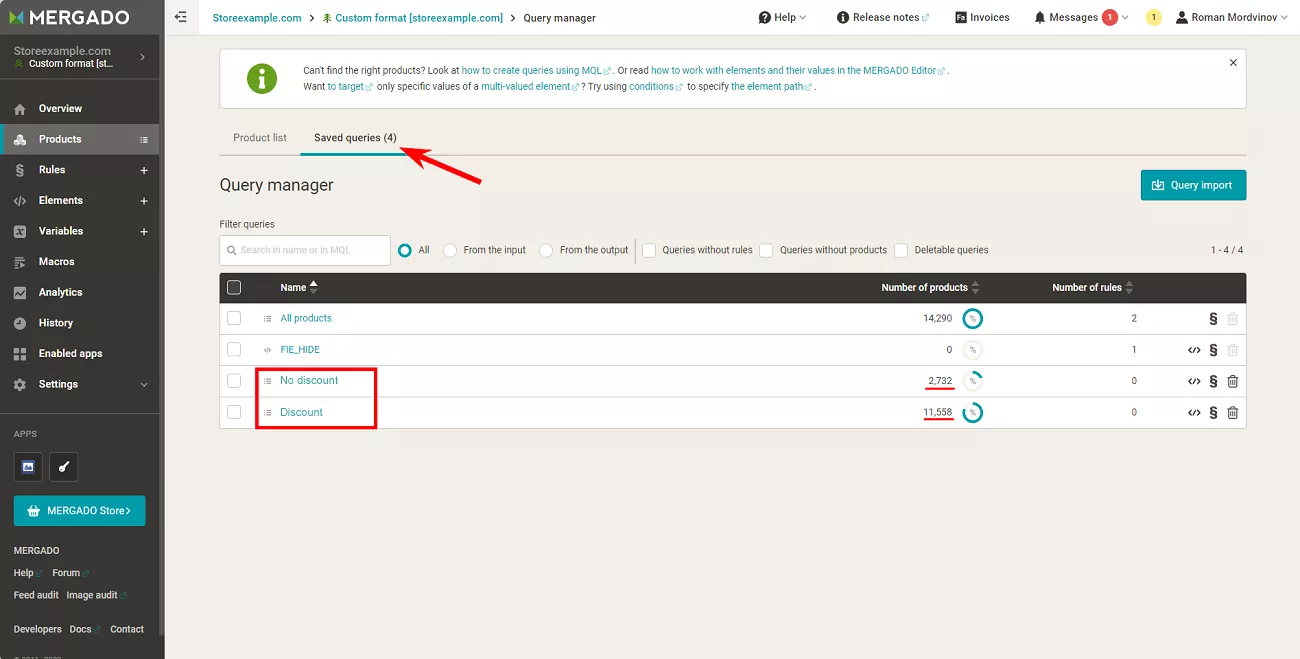Switch to the Product list tab
The height and width of the screenshot is (659, 1300).
(x=260, y=138)
